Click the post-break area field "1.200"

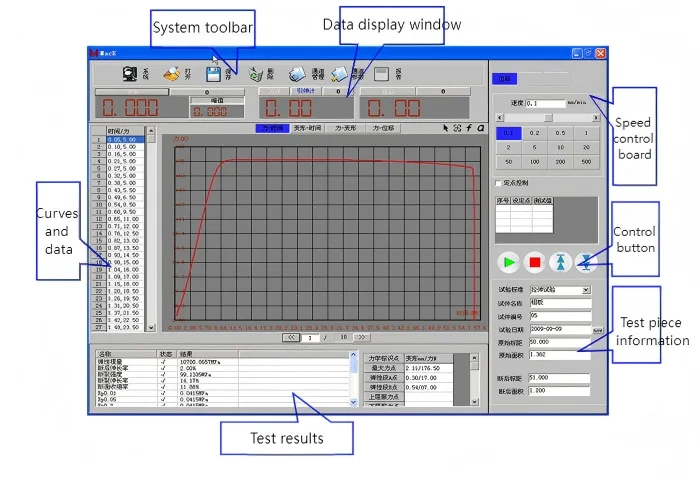(559, 391)
